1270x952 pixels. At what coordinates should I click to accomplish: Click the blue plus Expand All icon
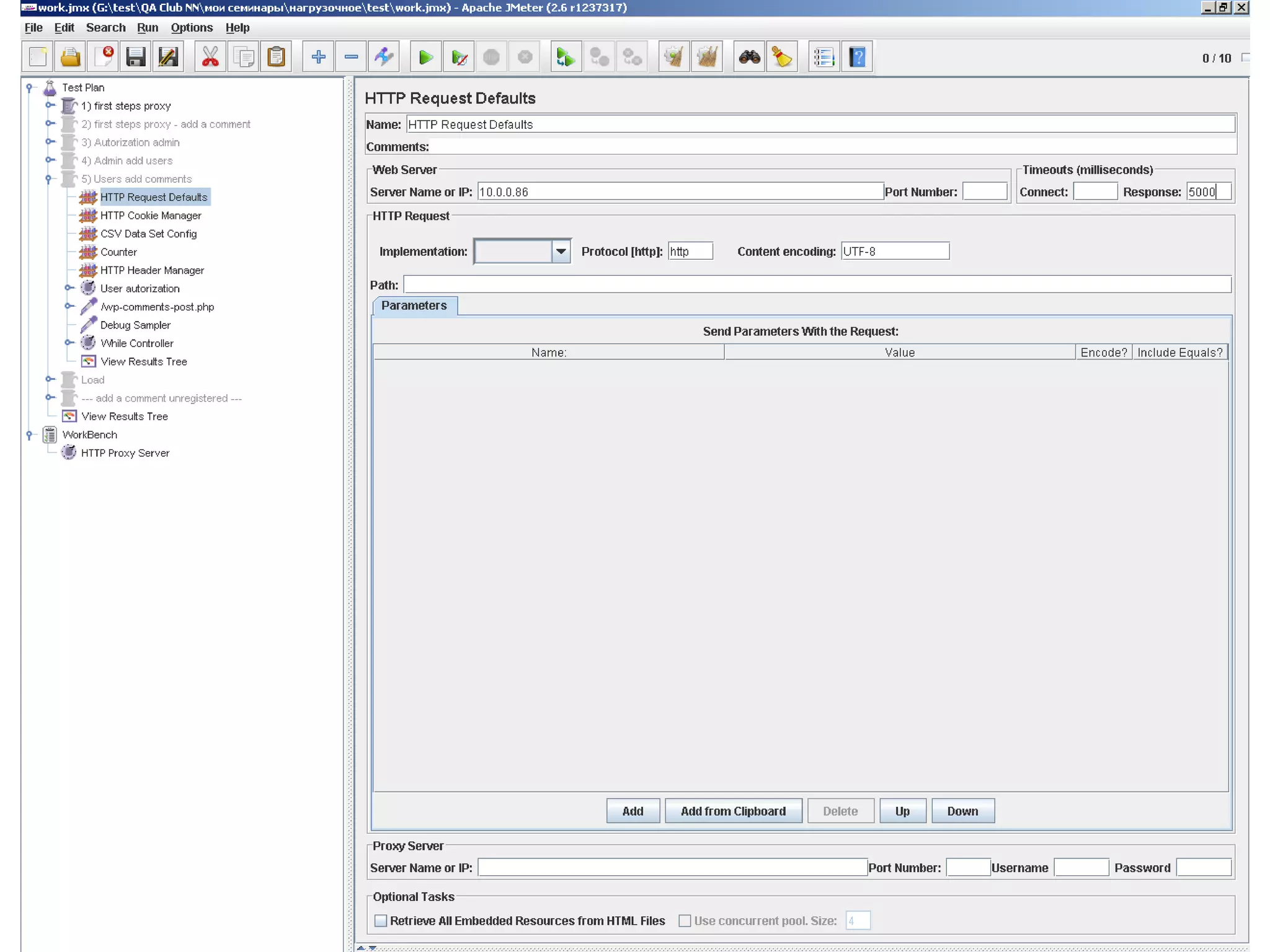pos(318,58)
